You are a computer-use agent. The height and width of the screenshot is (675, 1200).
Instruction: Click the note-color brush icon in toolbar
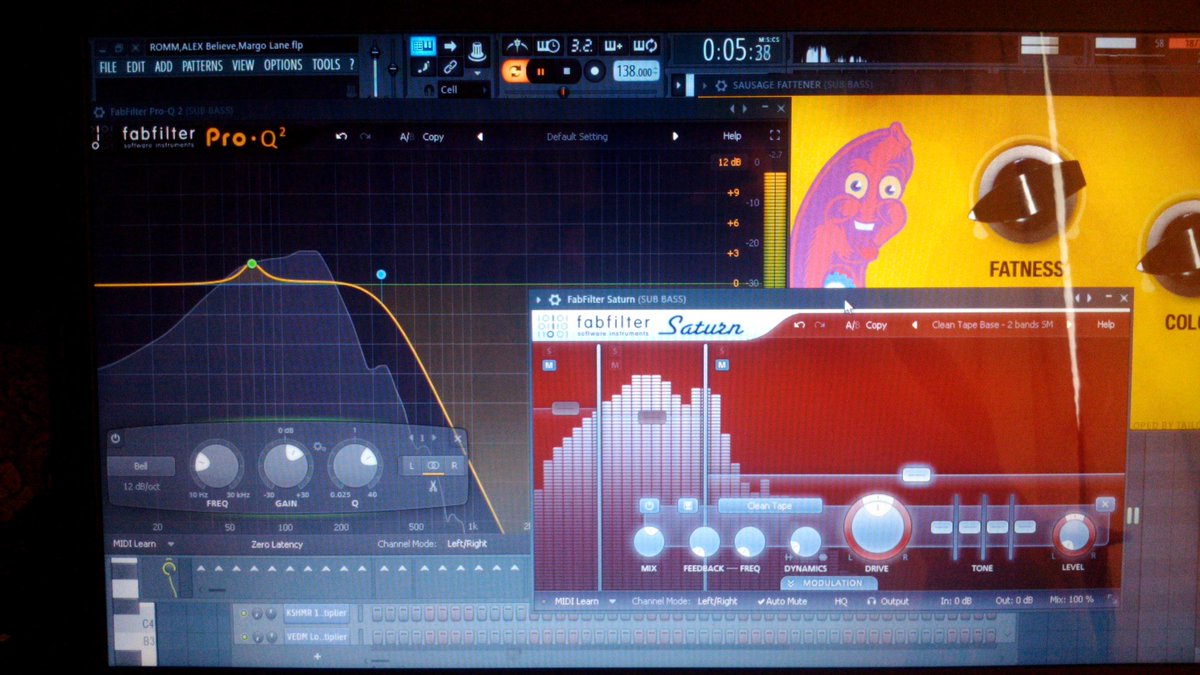pos(422,68)
